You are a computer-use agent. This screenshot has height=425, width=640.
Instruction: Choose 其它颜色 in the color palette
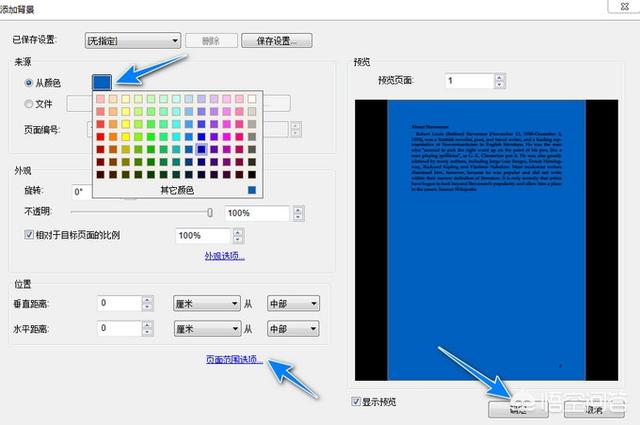(176, 189)
